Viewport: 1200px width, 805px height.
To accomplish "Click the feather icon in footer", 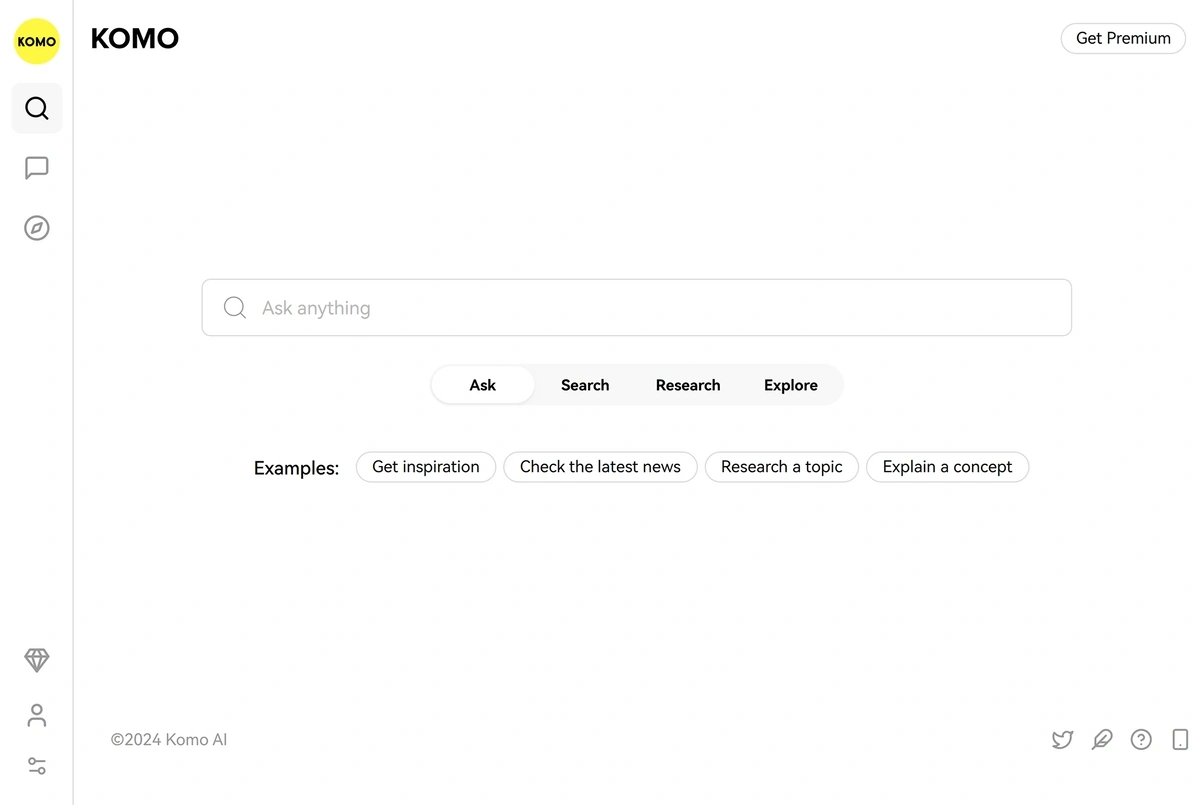I will coord(1102,740).
